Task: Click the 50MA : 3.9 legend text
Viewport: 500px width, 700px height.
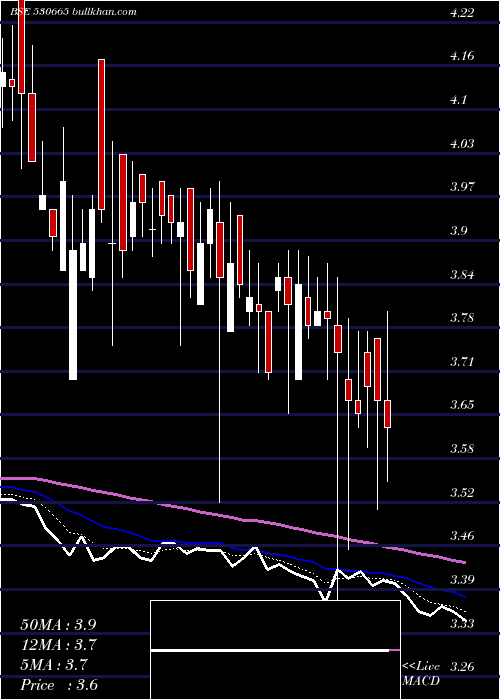Action: 58,625
